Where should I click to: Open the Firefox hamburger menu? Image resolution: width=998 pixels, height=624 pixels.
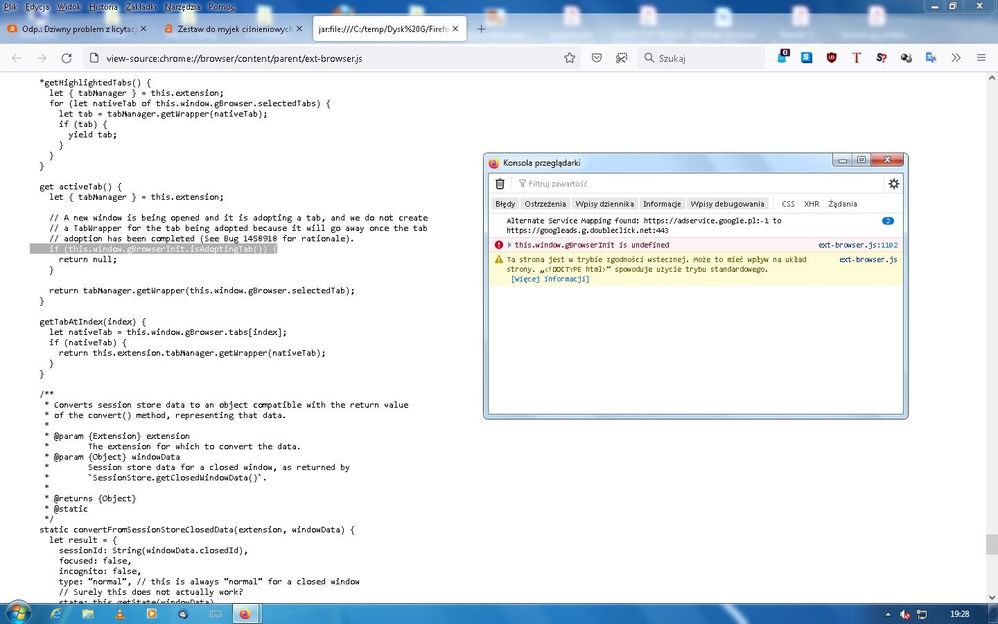point(981,58)
